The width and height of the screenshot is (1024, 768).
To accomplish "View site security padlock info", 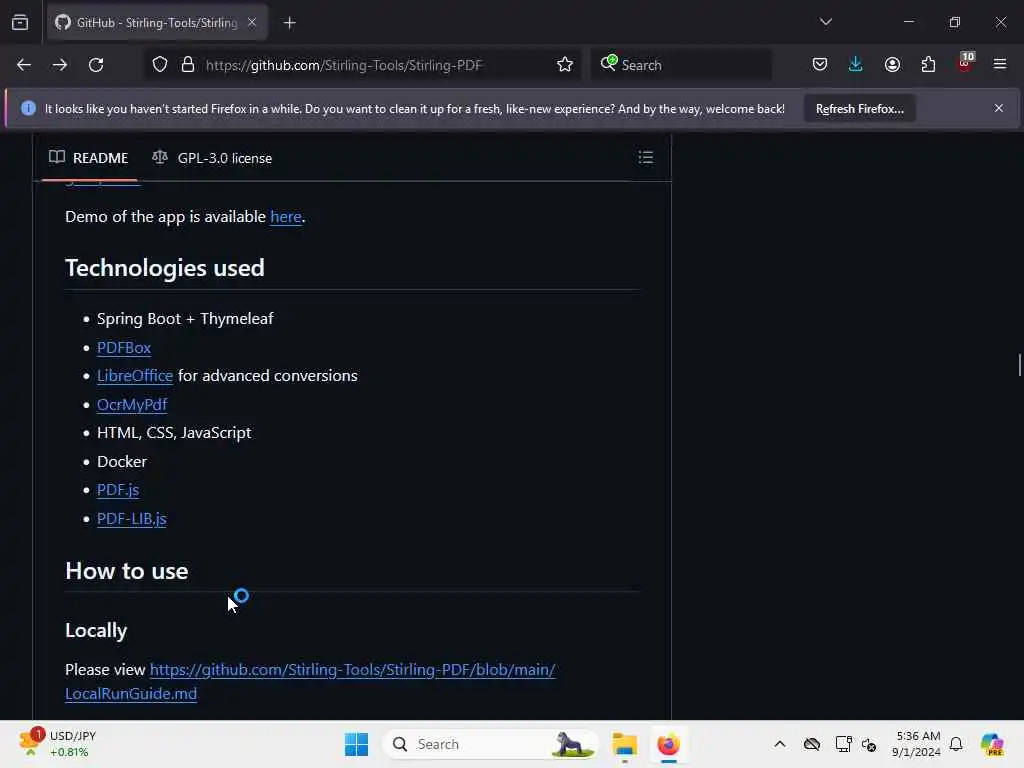I will [188, 65].
